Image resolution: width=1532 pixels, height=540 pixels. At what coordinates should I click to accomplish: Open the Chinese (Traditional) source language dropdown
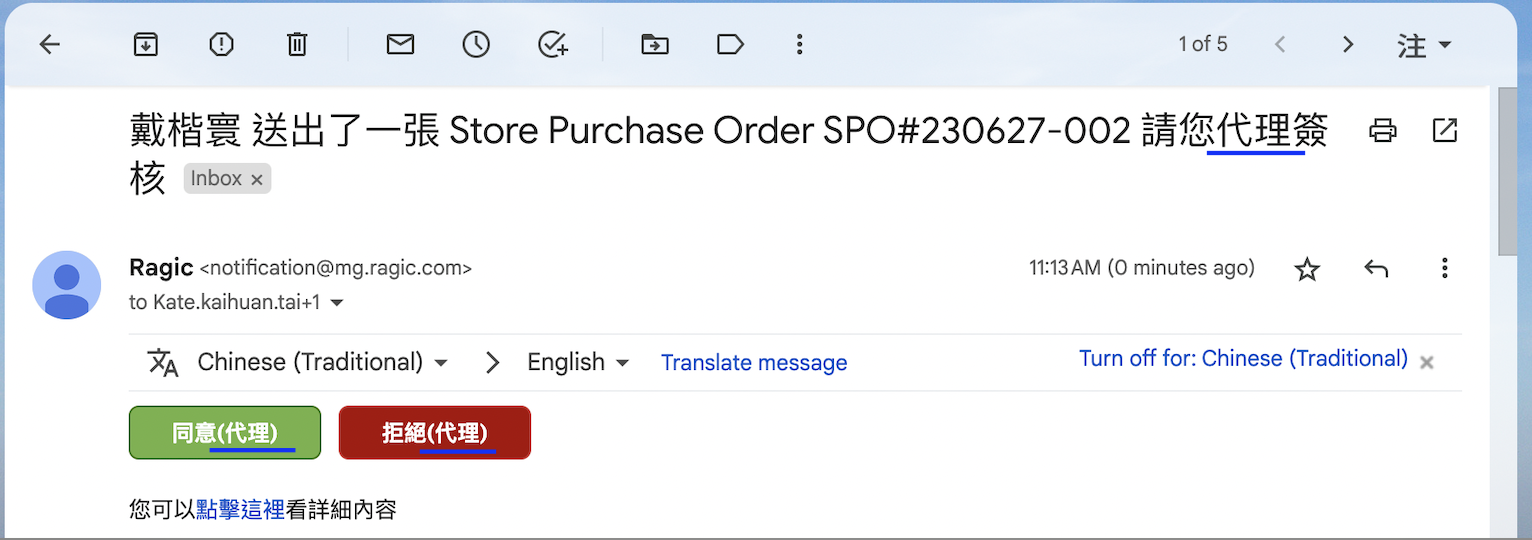[x=322, y=362]
